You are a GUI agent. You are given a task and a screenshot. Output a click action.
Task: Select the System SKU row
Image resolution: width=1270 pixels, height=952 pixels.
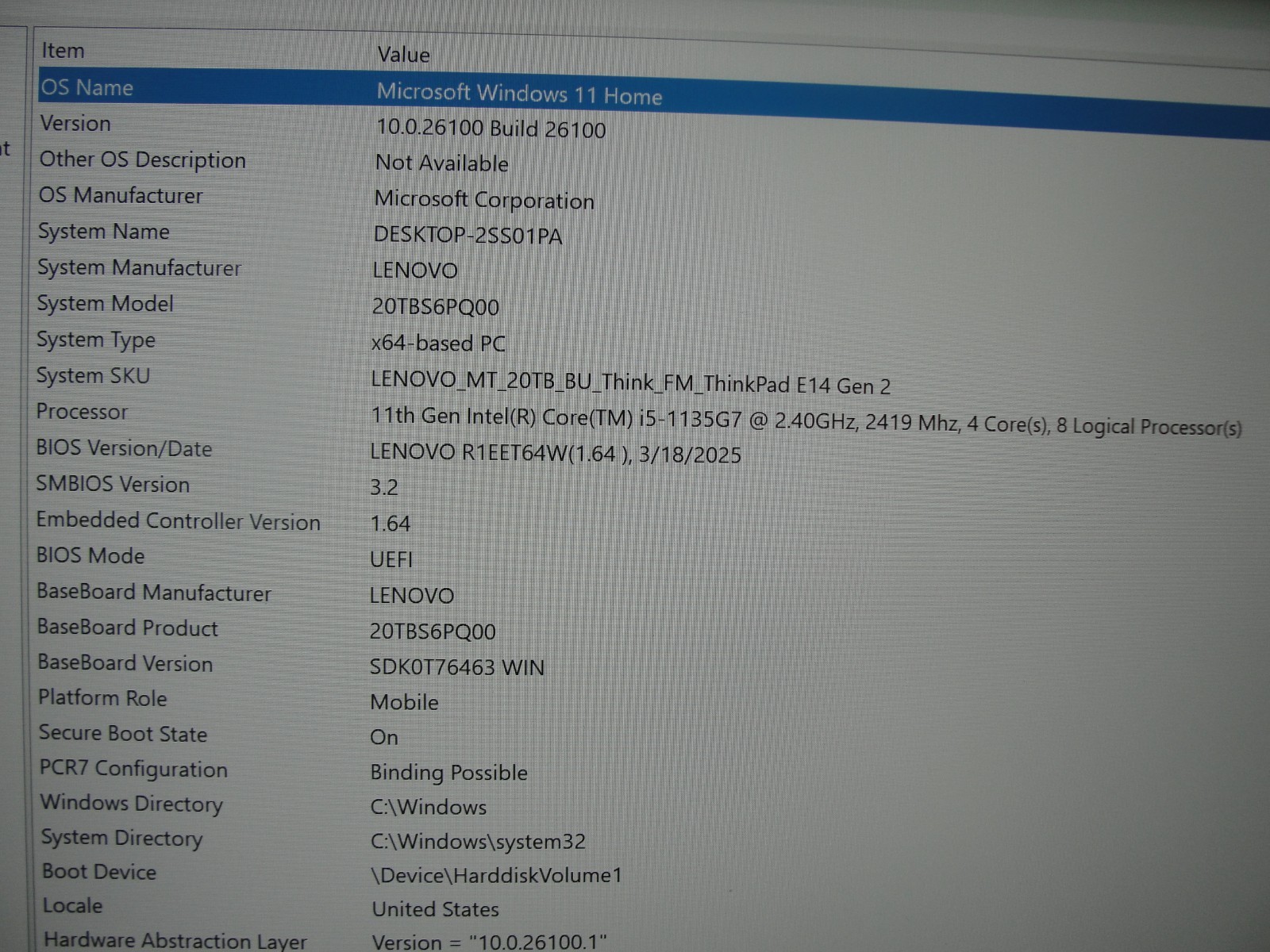(93, 375)
